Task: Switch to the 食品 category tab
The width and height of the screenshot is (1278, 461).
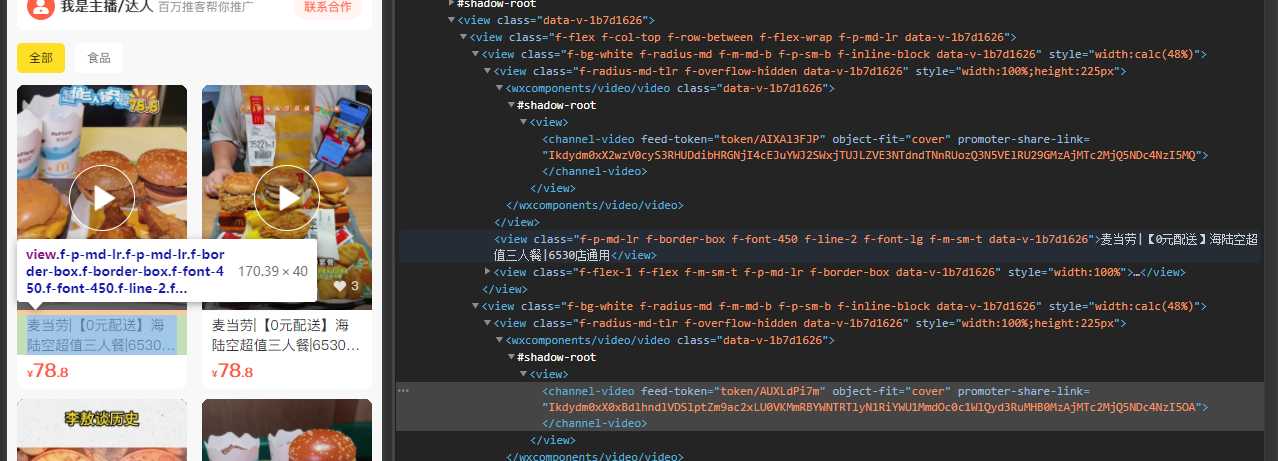Action: (99, 58)
